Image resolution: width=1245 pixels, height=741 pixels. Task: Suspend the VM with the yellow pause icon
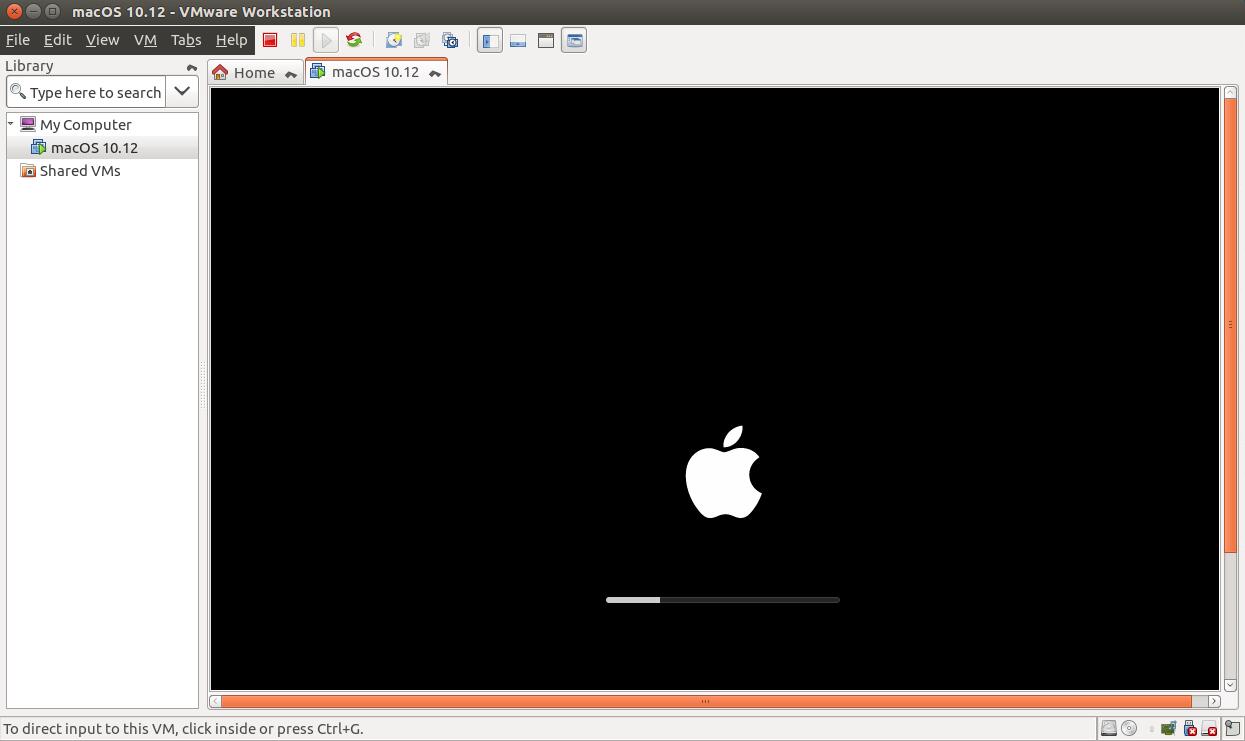(298, 40)
